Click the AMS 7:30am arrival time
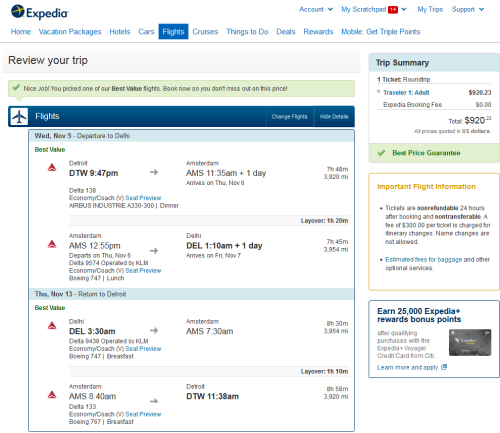Screen dimensions: 500x433 [x=210, y=331]
